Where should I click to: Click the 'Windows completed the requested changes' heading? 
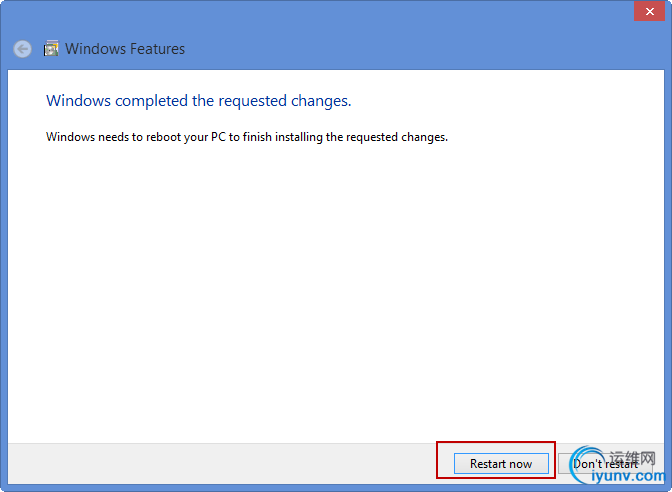tap(199, 101)
